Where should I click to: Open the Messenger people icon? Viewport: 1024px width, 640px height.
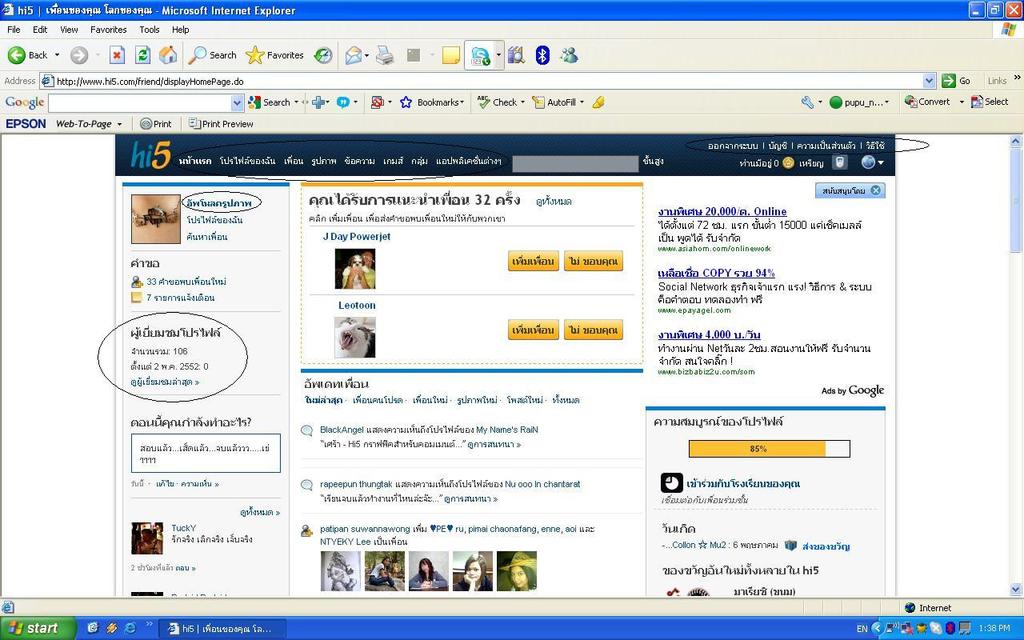569,56
